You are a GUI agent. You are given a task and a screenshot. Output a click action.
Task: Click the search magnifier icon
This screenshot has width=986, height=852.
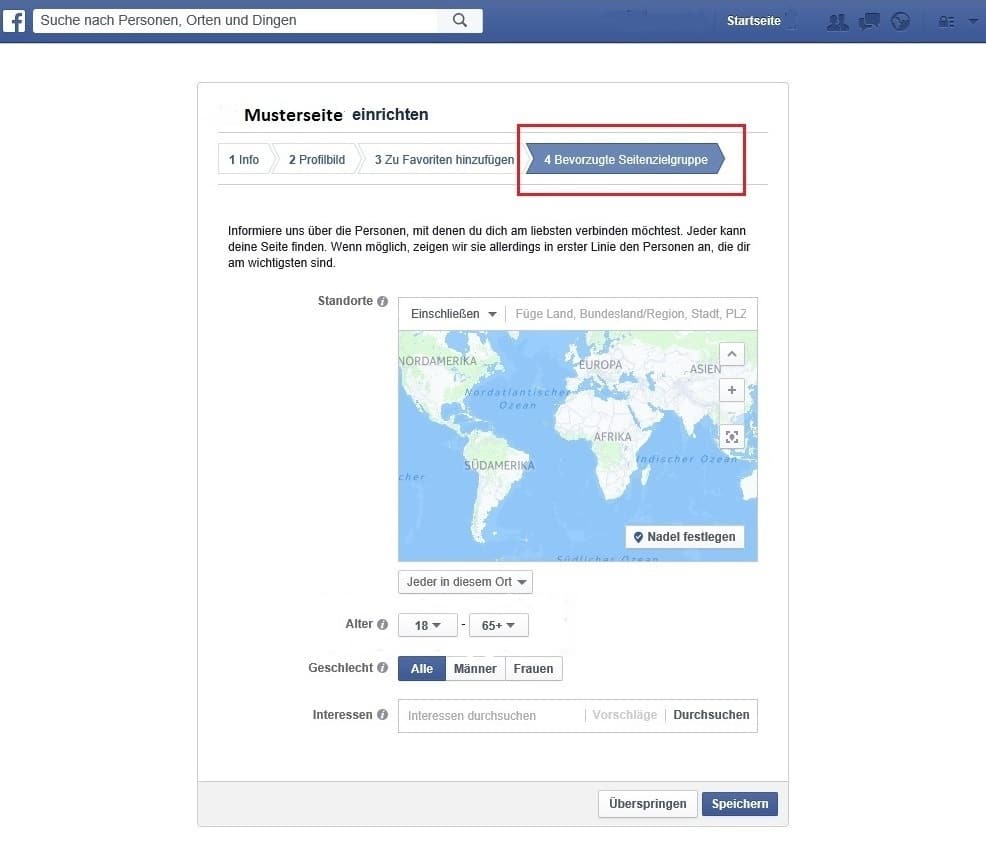point(460,20)
